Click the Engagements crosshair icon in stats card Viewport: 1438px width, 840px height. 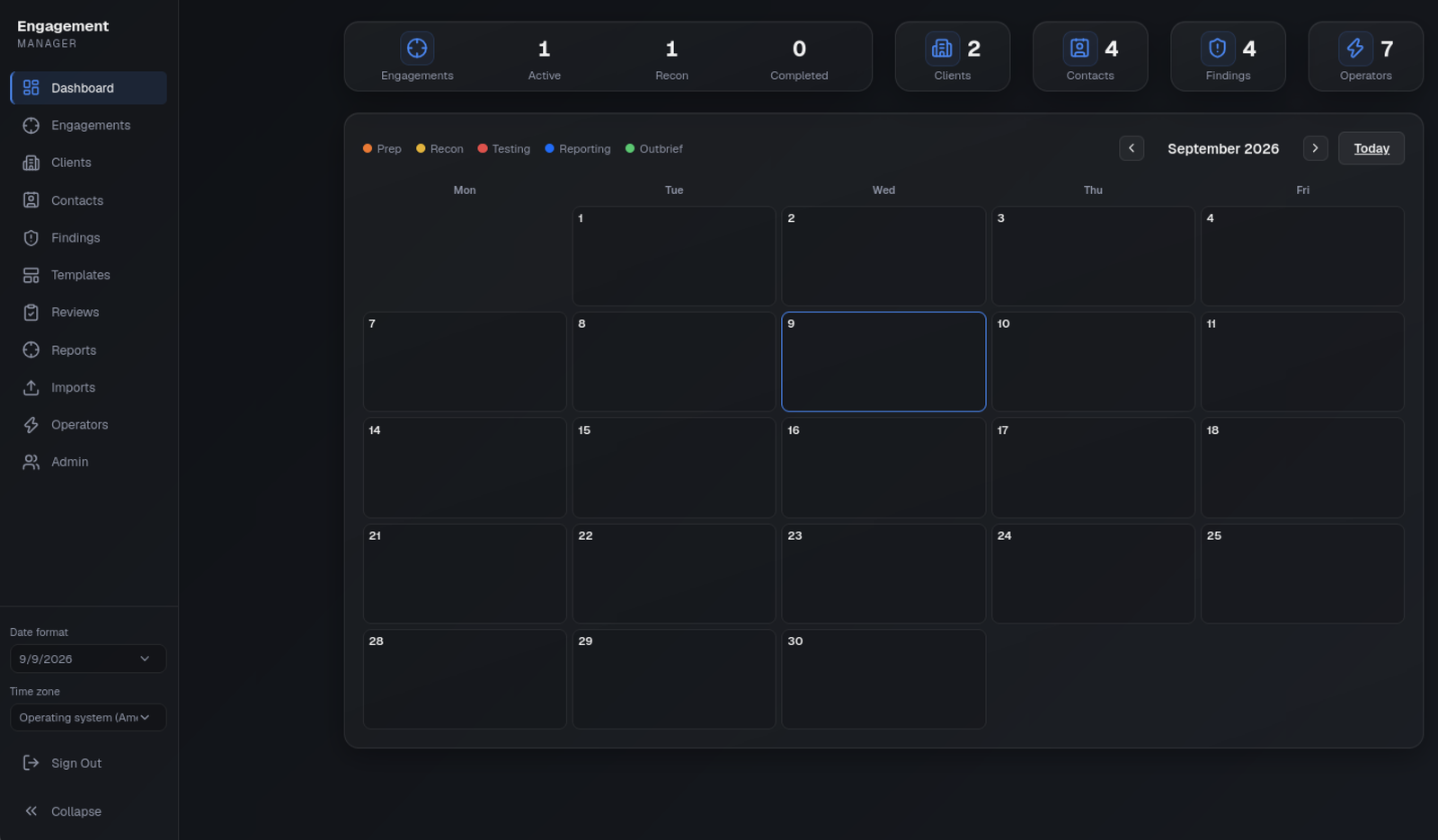[x=417, y=49]
